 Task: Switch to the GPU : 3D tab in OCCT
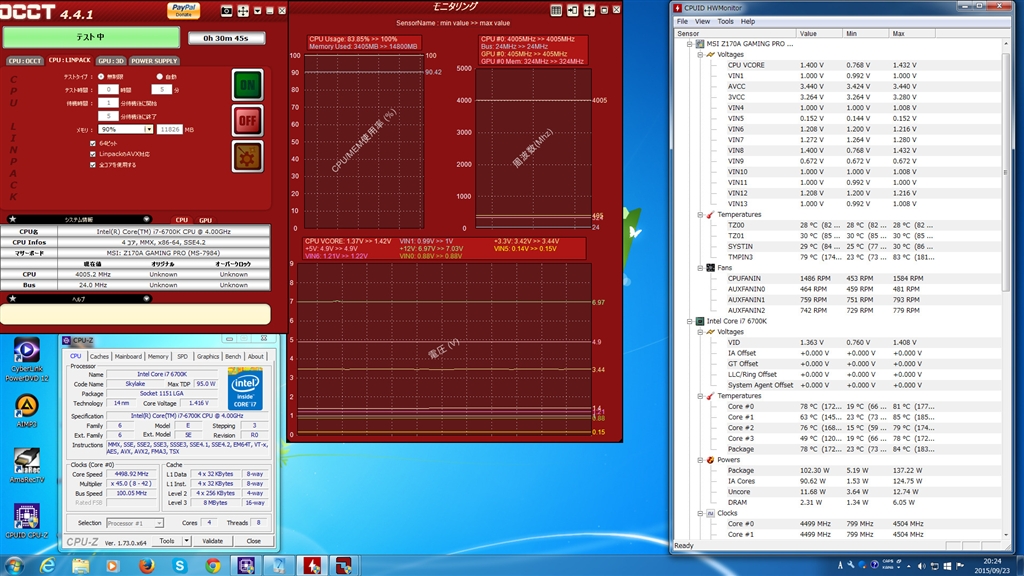pyautogui.click(x=110, y=61)
